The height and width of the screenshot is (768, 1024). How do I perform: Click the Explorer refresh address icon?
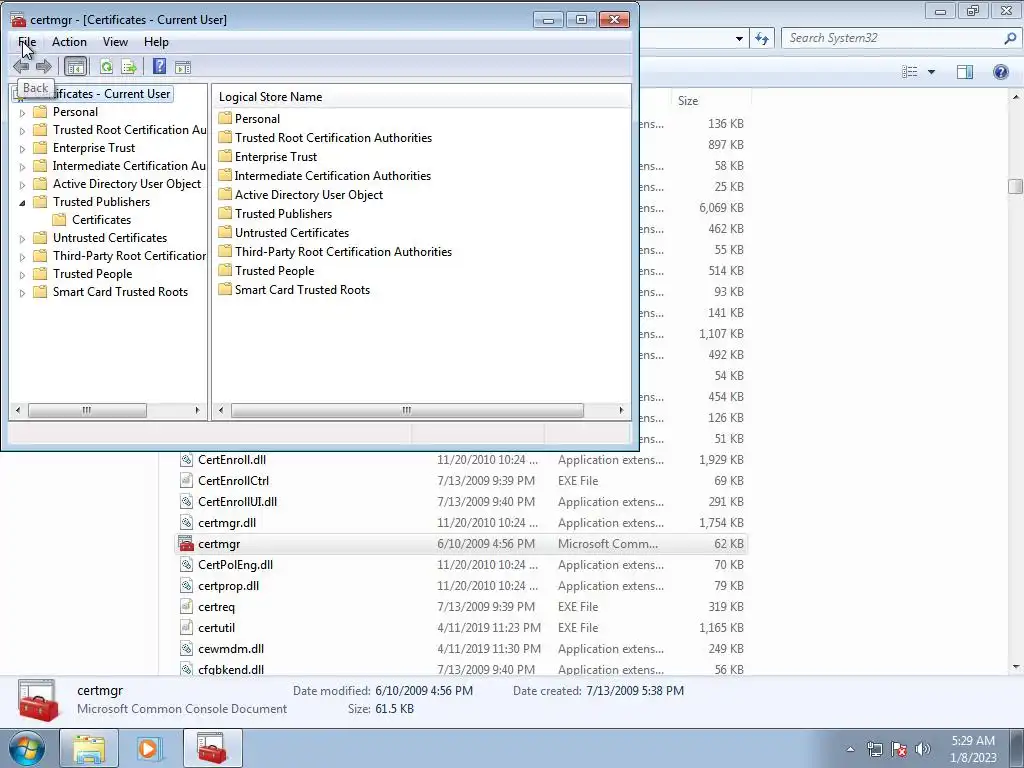click(762, 38)
